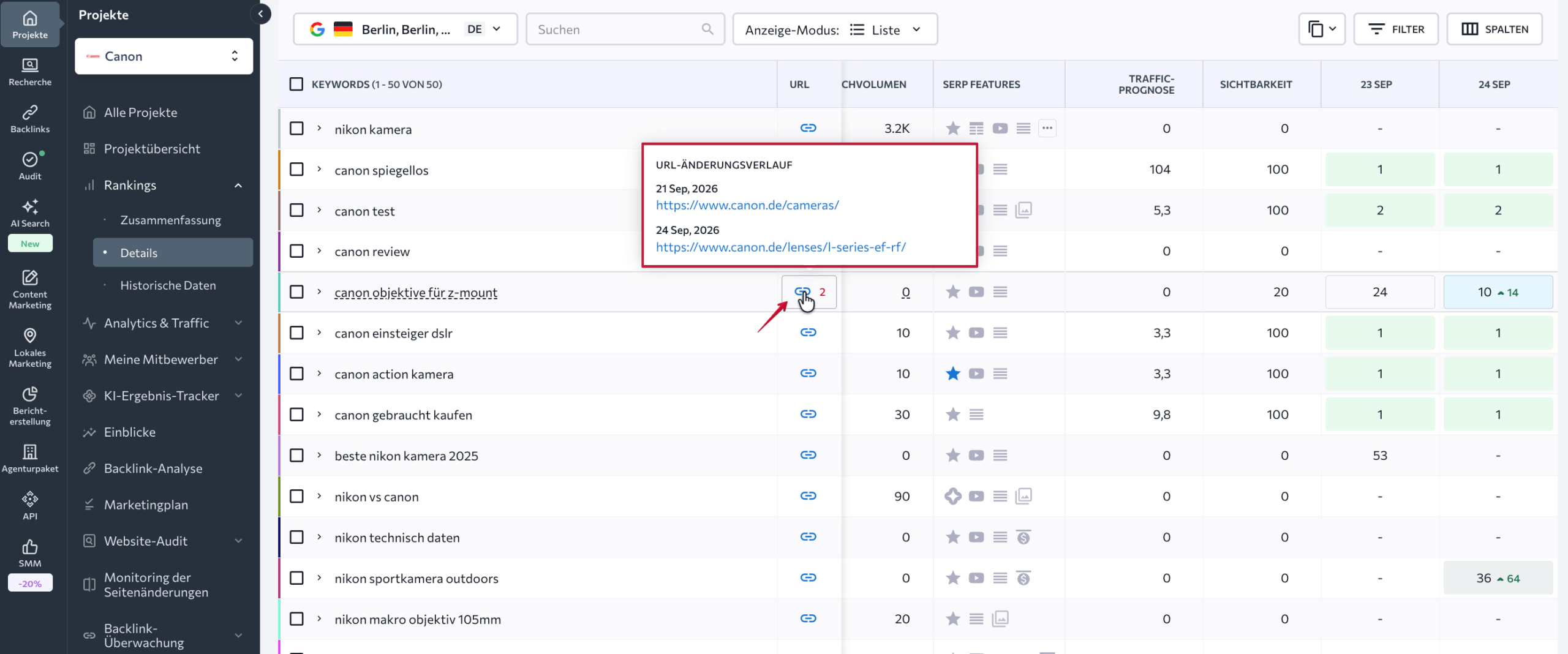Open Historische Daten under Rankings
This screenshot has height=654, width=1568.
pos(168,285)
